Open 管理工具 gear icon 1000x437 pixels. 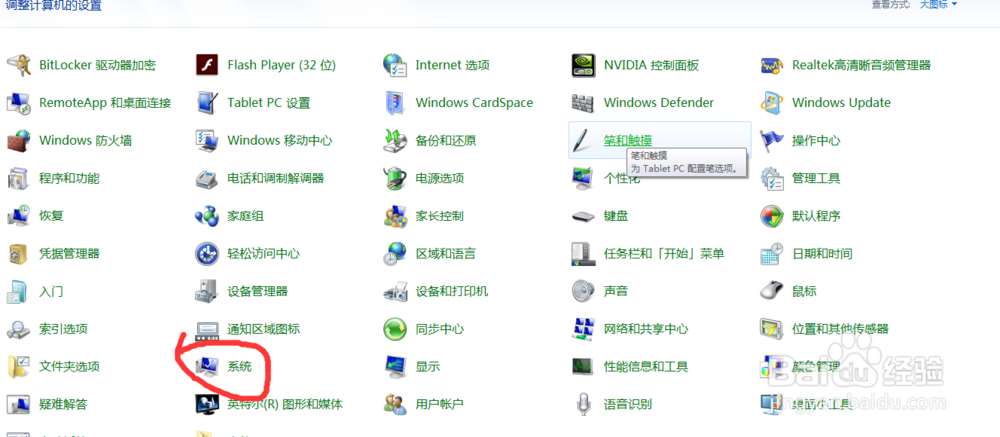(772, 178)
